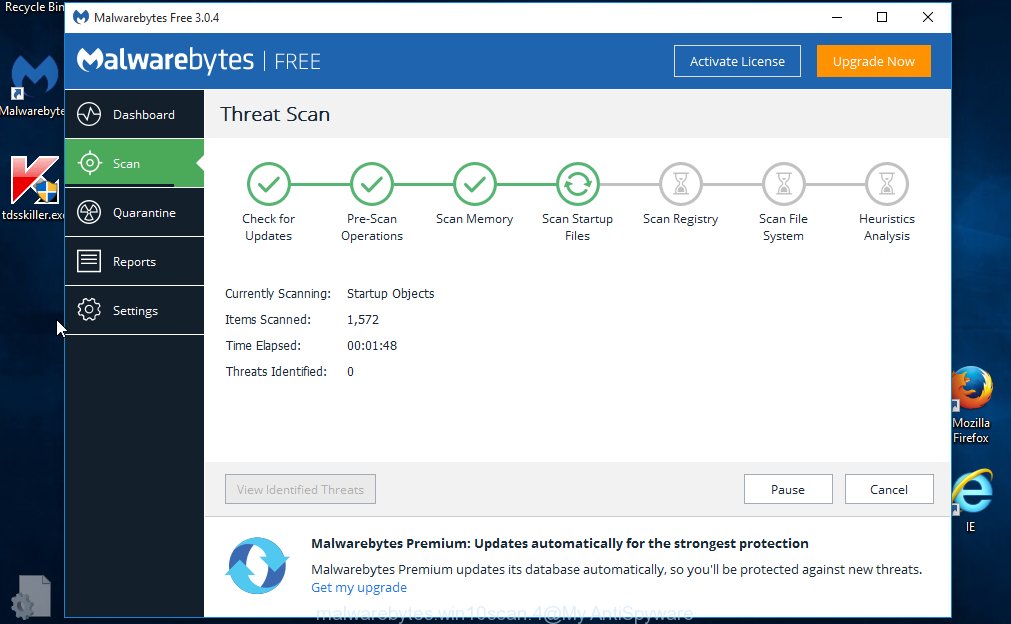Pause the running threat scan
This screenshot has height=624, width=1011.
[x=788, y=489]
